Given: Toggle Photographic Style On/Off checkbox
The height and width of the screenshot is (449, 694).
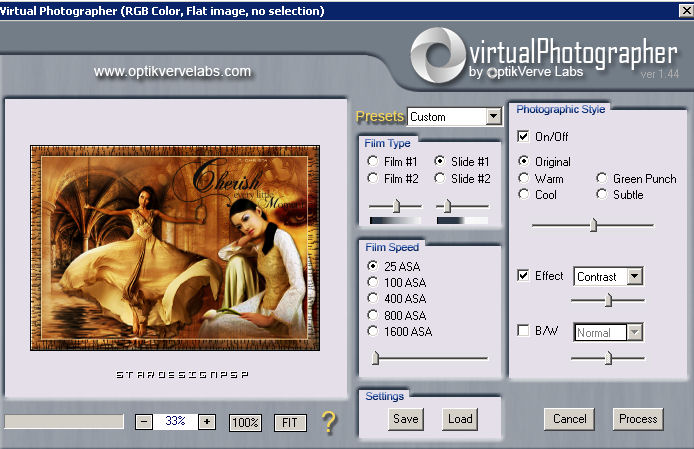Looking at the screenshot, I should (x=523, y=136).
